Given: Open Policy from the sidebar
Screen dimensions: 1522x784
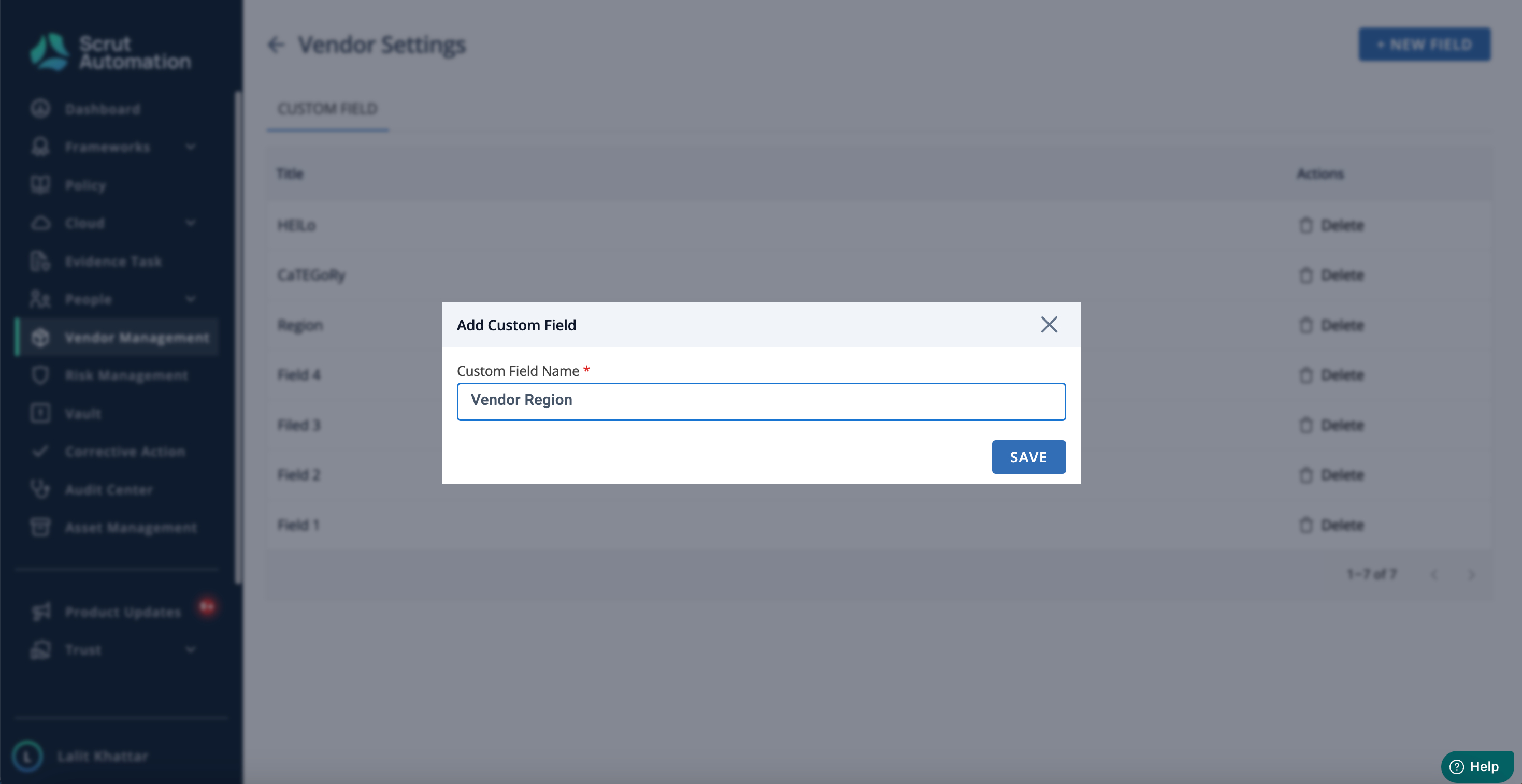Looking at the screenshot, I should [85, 185].
